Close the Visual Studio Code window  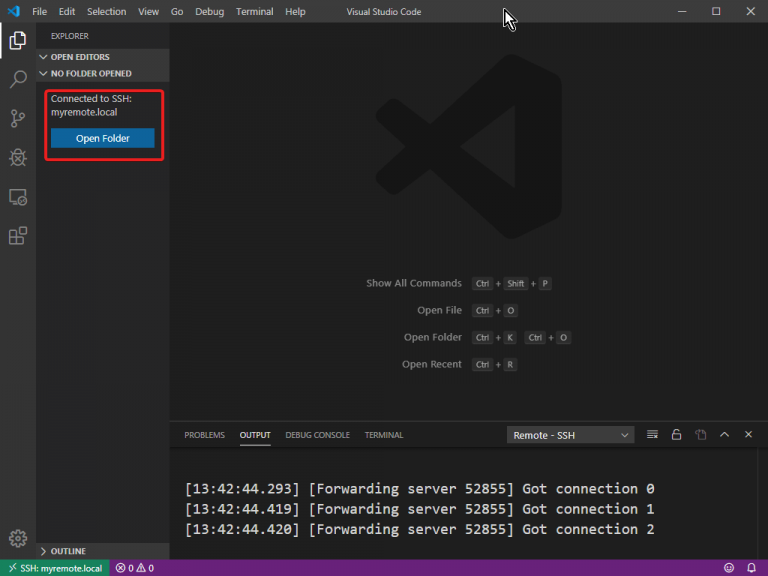pos(750,11)
